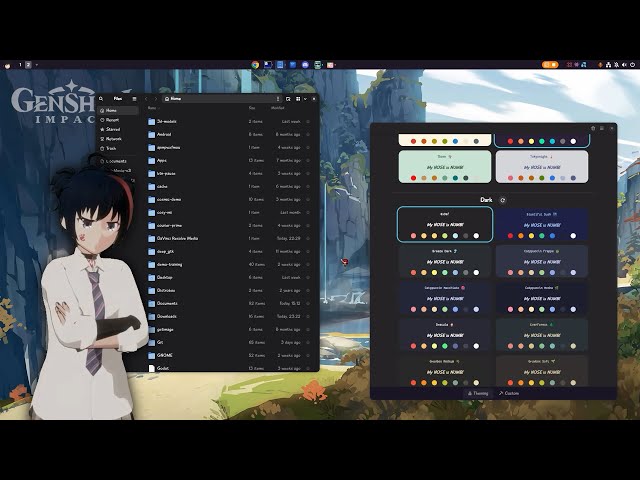Select the Documents folder in file list
The width and height of the screenshot is (640, 480).
[231, 304]
